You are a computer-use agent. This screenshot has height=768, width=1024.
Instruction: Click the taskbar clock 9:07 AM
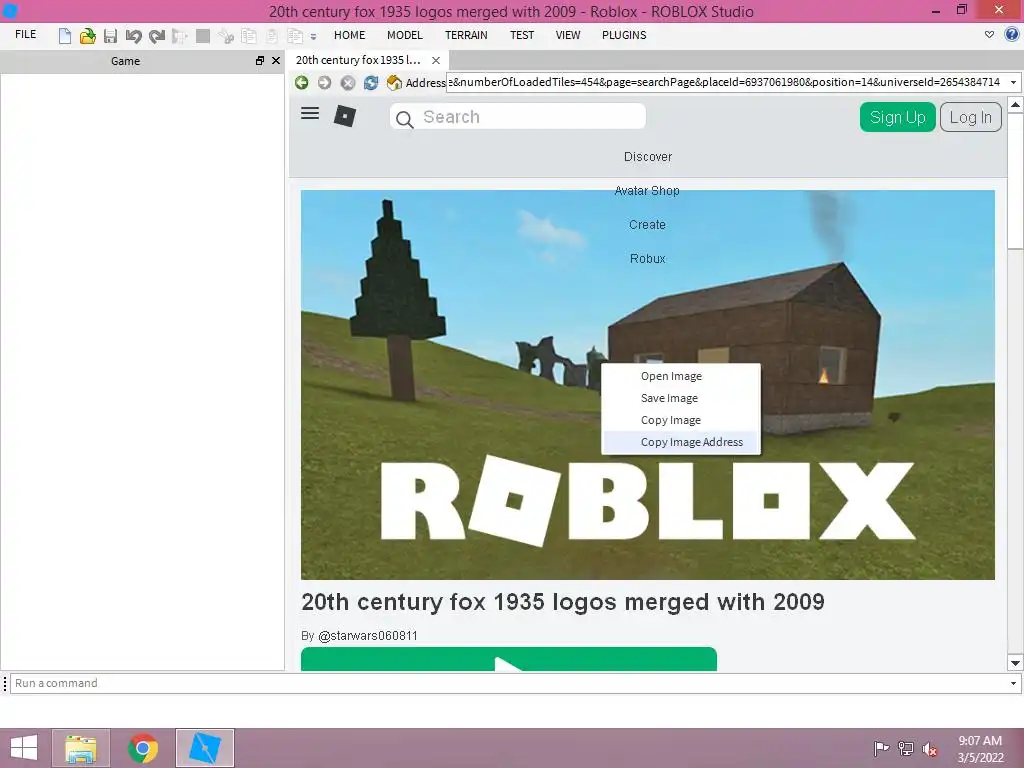coord(980,741)
